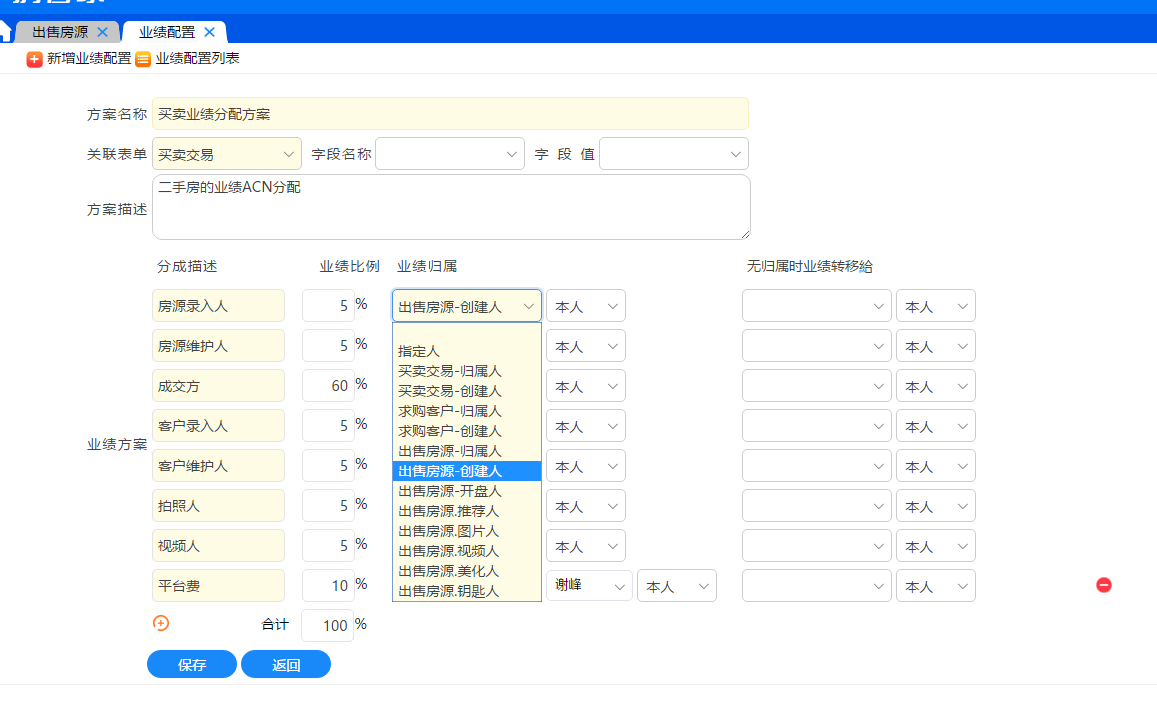Switch to the 出售房源 tab
Image resolution: width=1157 pixels, height=710 pixels.
coord(60,32)
